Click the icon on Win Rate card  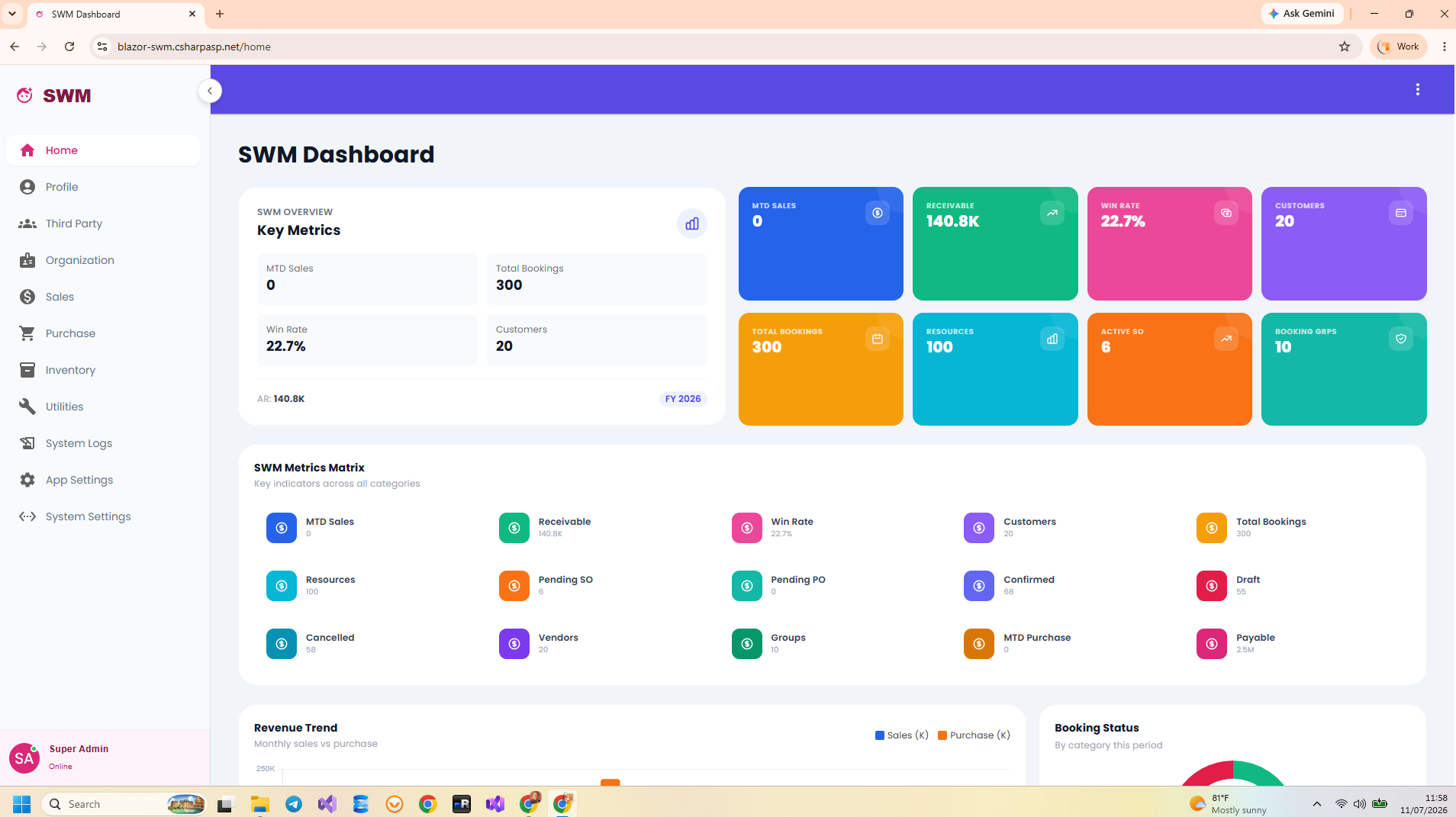pyautogui.click(x=1226, y=213)
